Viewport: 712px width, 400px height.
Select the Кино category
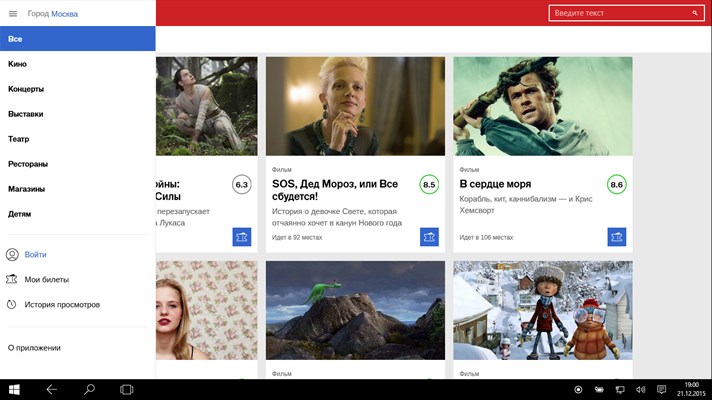point(78,64)
